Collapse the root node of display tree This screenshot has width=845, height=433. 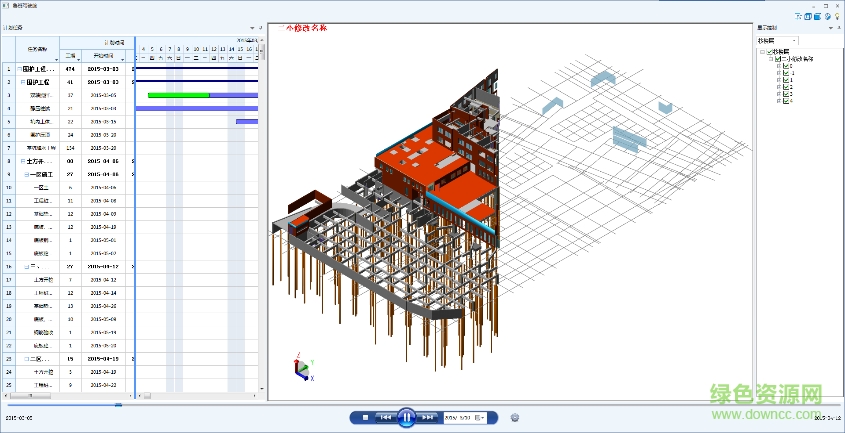[761, 52]
